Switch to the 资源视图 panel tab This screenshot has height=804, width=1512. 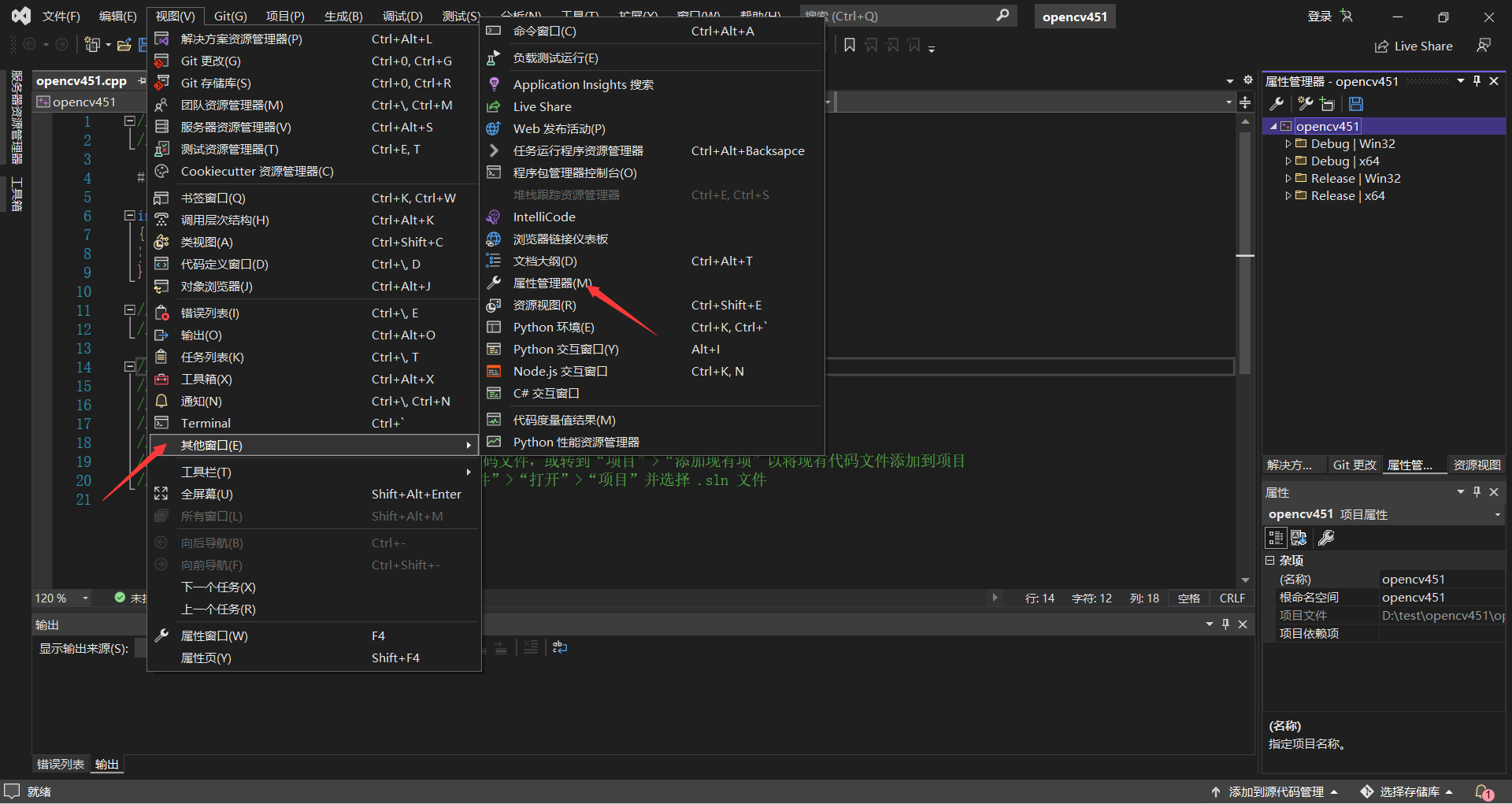coord(1477,465)
